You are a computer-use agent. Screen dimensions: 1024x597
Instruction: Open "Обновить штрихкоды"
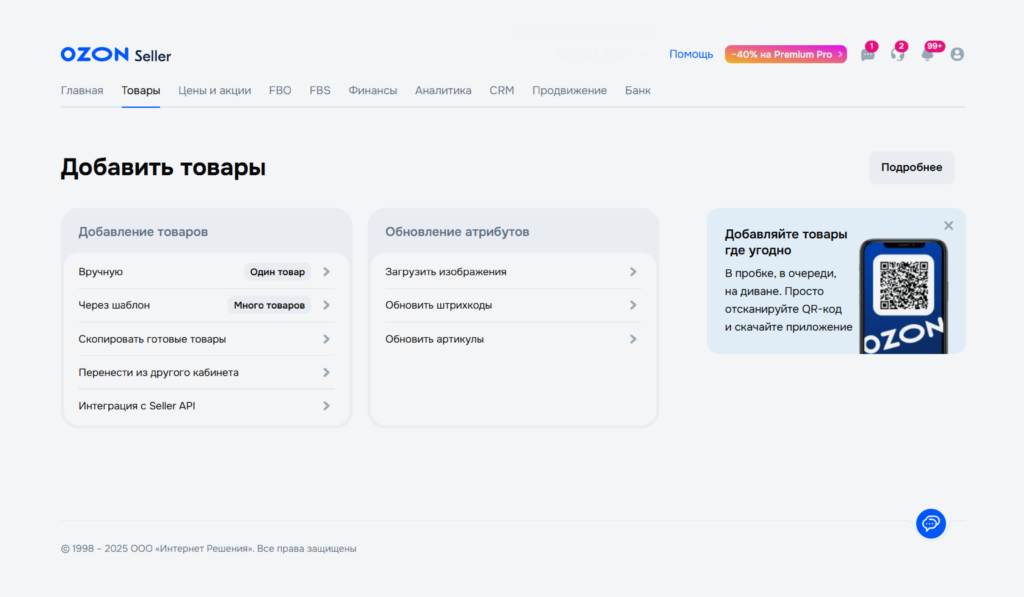tap(512, 305)
